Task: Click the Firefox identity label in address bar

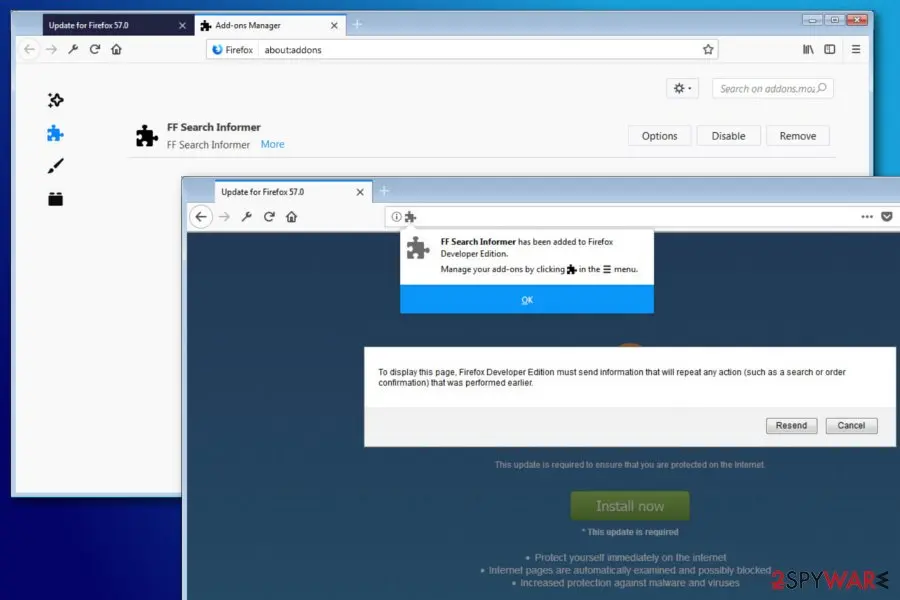Action: (x=232, y=50)
